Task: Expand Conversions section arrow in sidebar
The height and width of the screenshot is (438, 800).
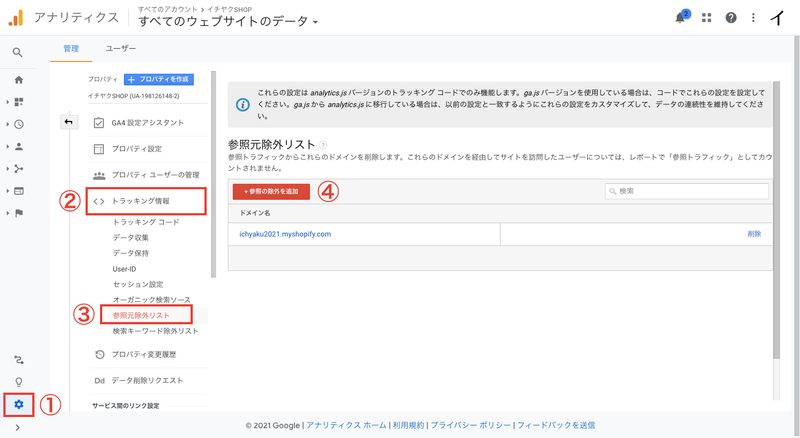Action: tap(8, 213)
